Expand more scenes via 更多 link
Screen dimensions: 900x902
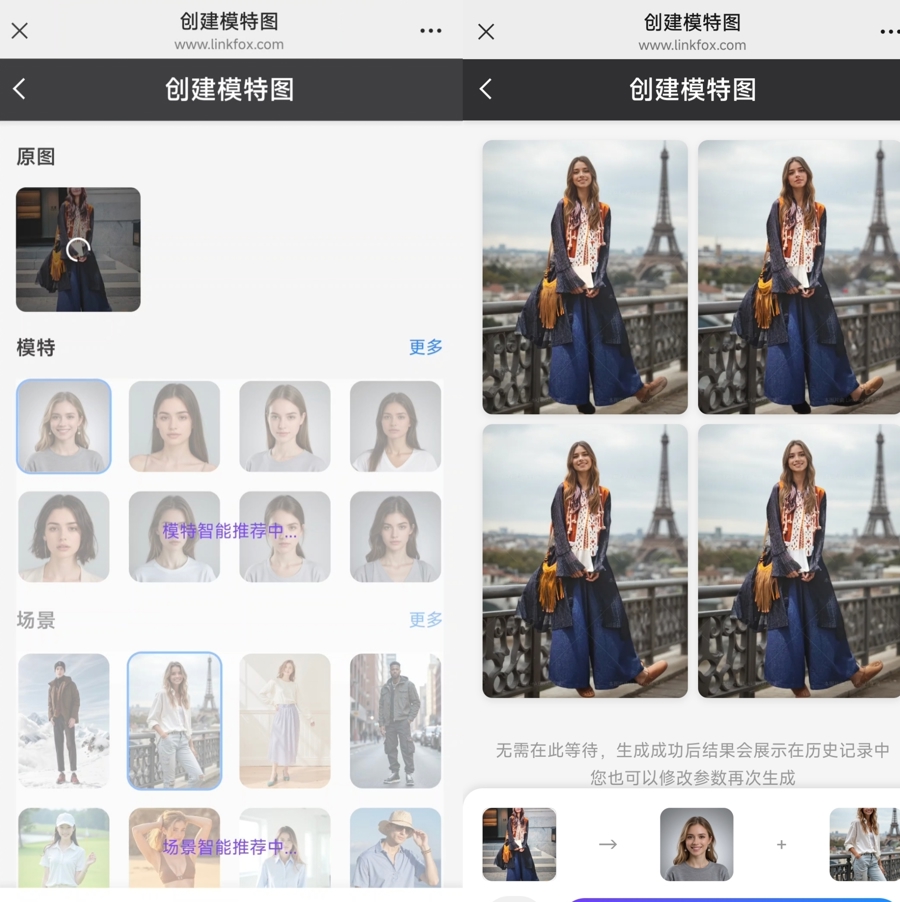(425, 620)
